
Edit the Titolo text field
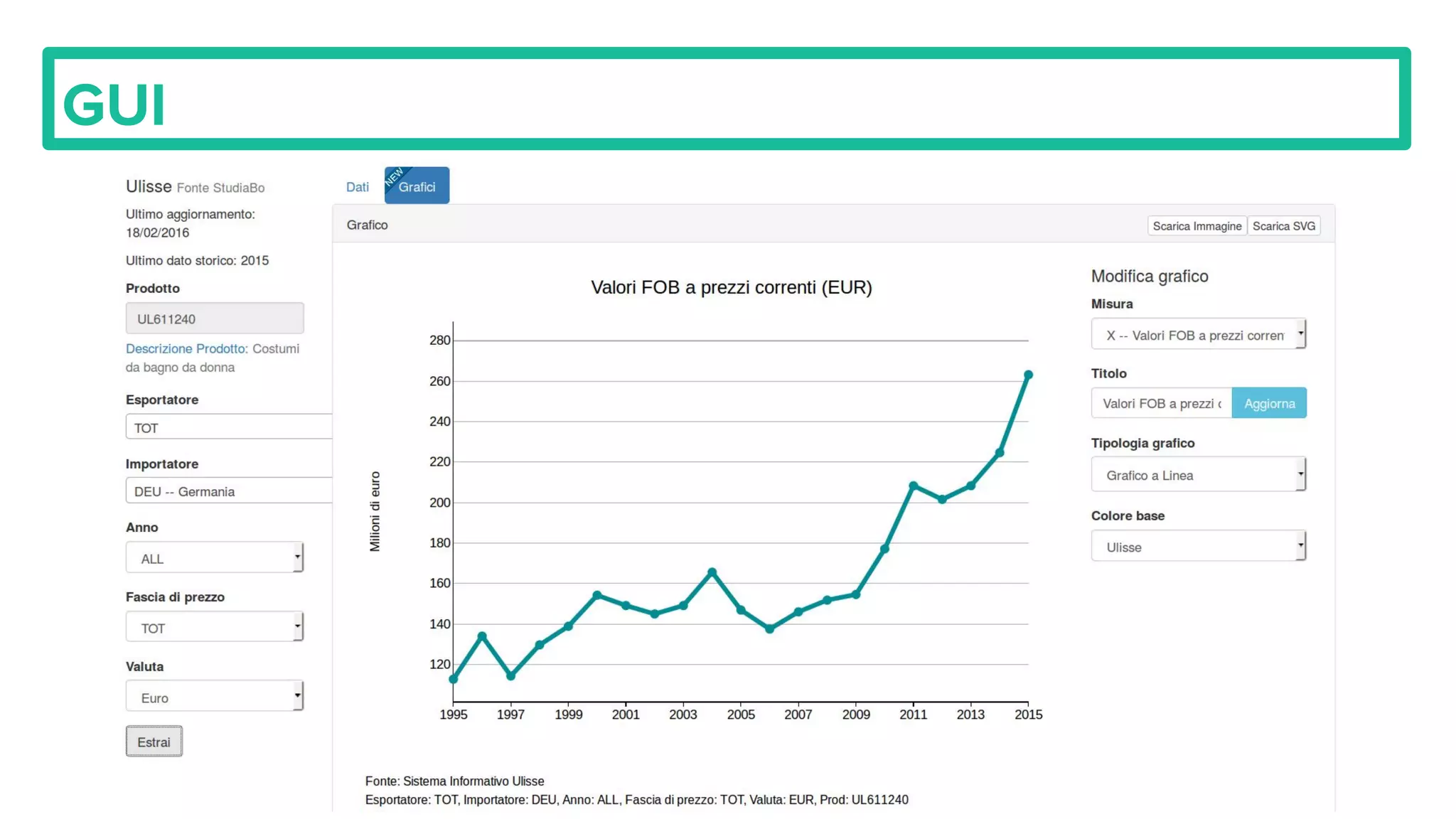tap(1161, 403)
